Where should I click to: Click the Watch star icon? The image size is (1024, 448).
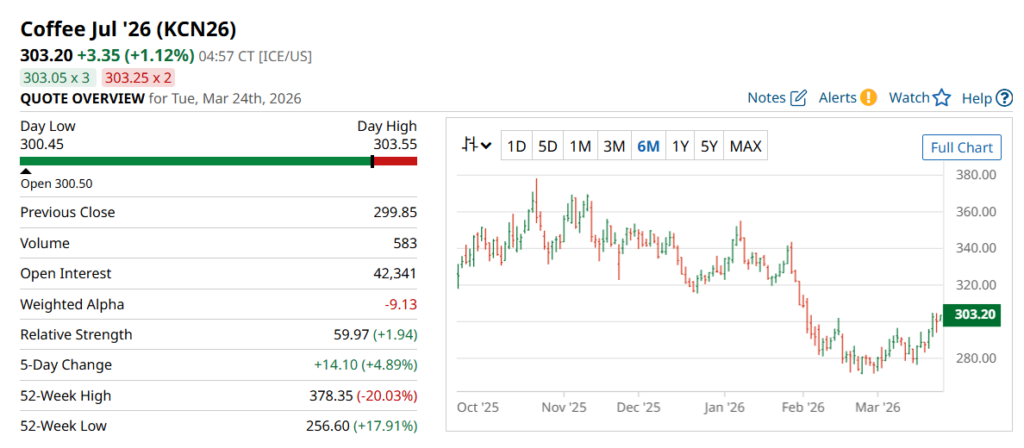[941, 98]
